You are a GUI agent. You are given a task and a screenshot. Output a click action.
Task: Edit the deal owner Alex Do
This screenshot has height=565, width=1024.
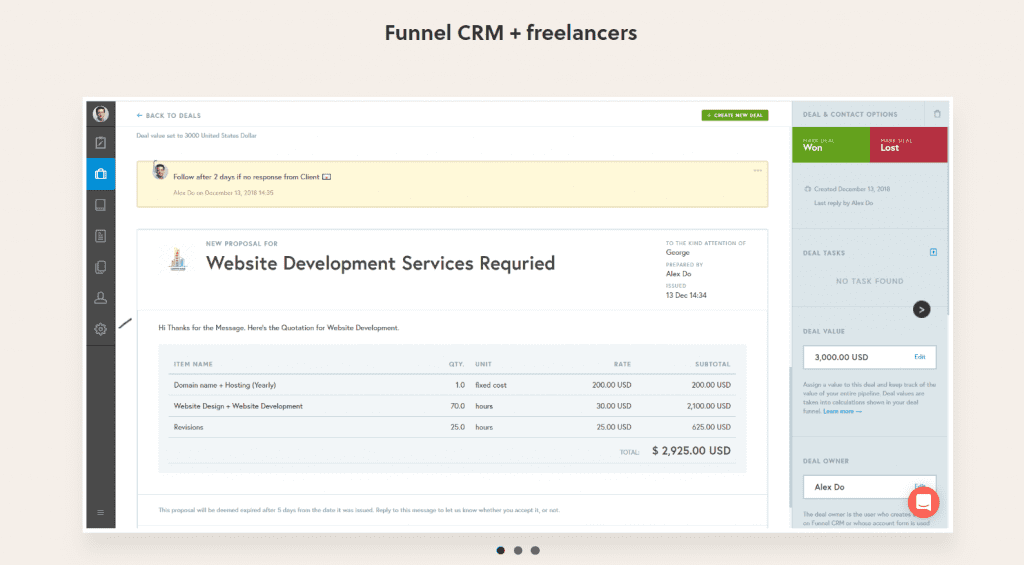[920, 486]
